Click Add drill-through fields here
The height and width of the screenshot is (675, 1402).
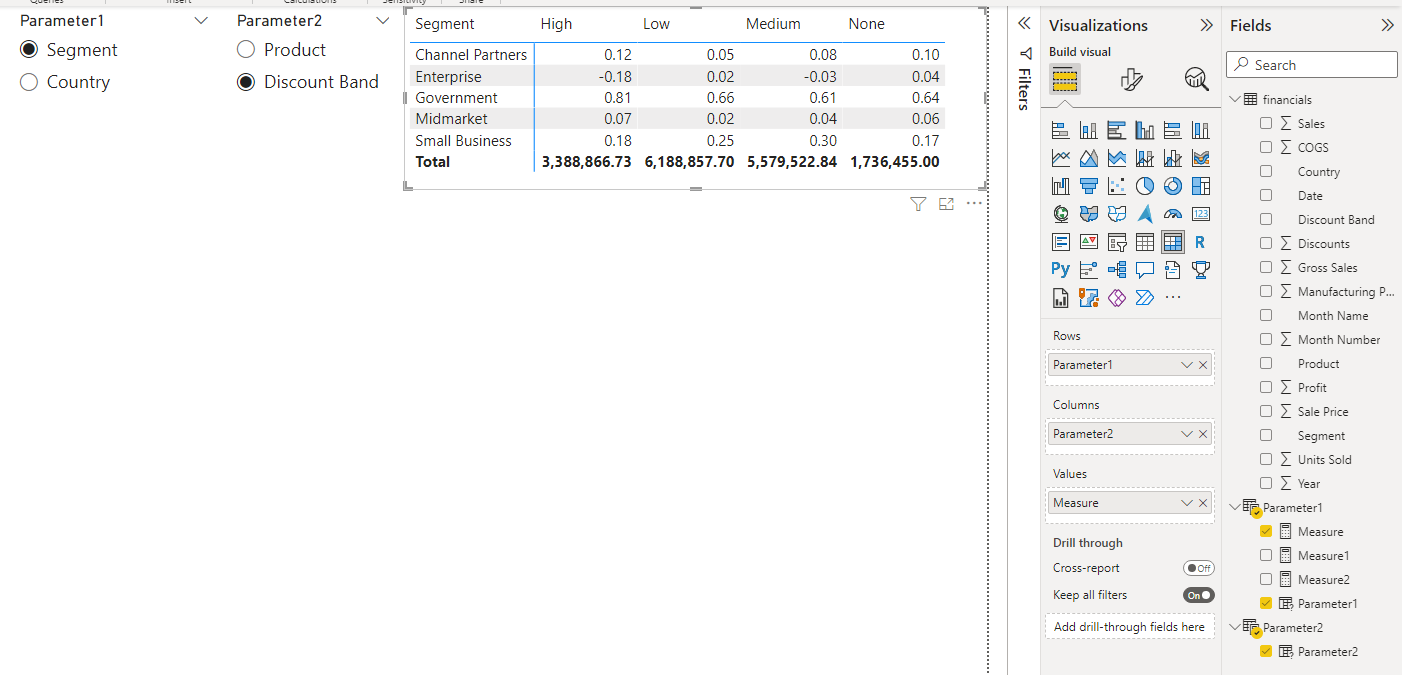pyautogui.click(x=1129, y=627)
